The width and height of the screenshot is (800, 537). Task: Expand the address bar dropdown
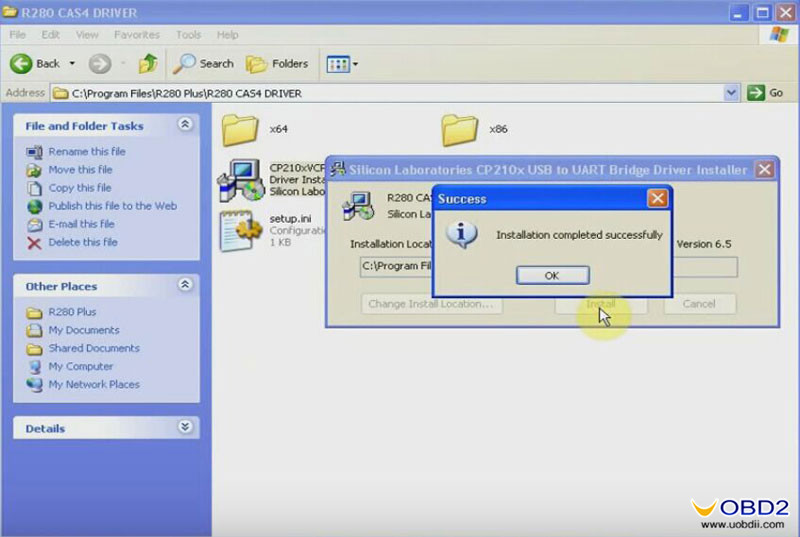(x=731, y=93)
